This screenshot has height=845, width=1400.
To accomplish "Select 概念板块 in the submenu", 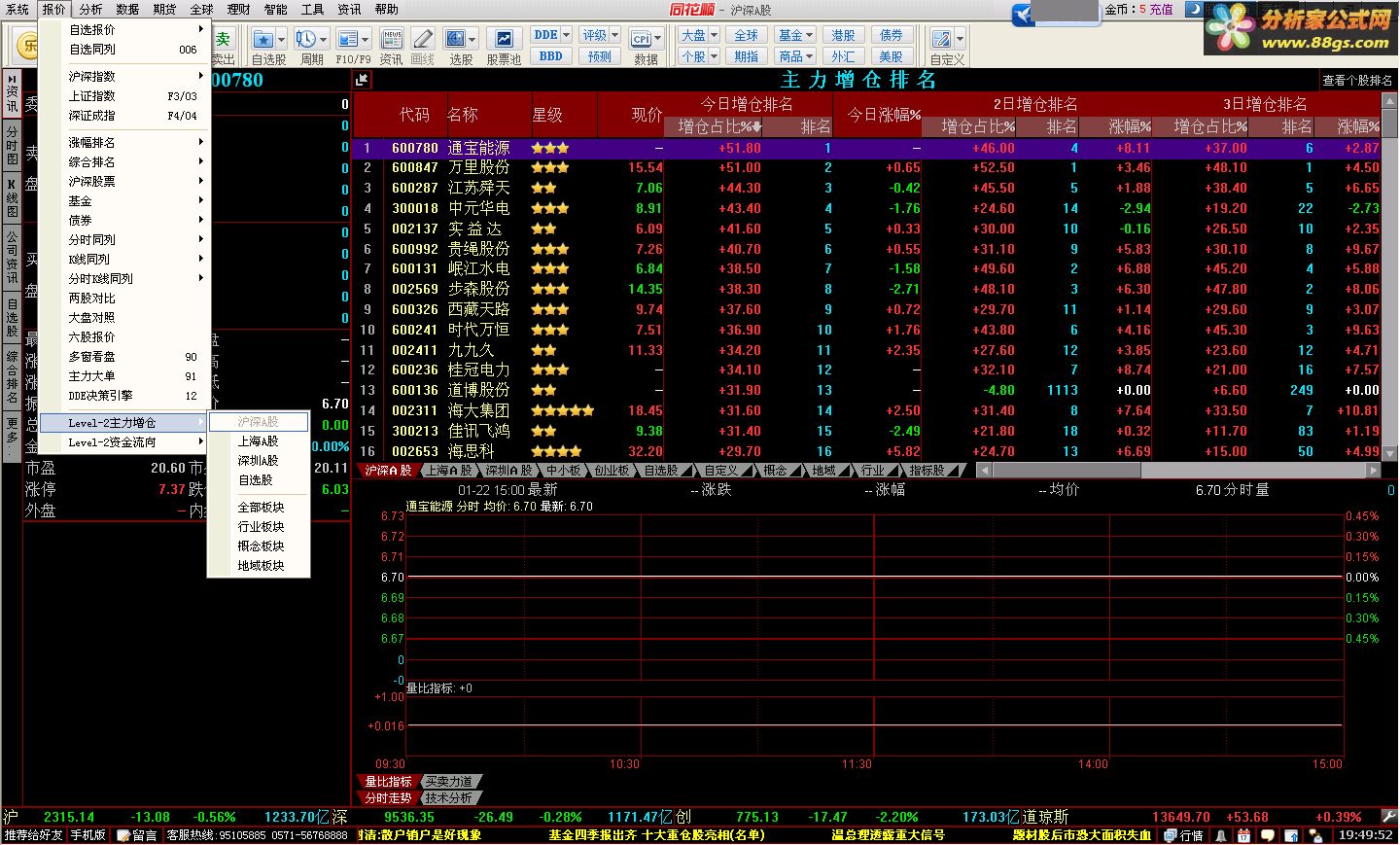I will (x=259, y=546).
